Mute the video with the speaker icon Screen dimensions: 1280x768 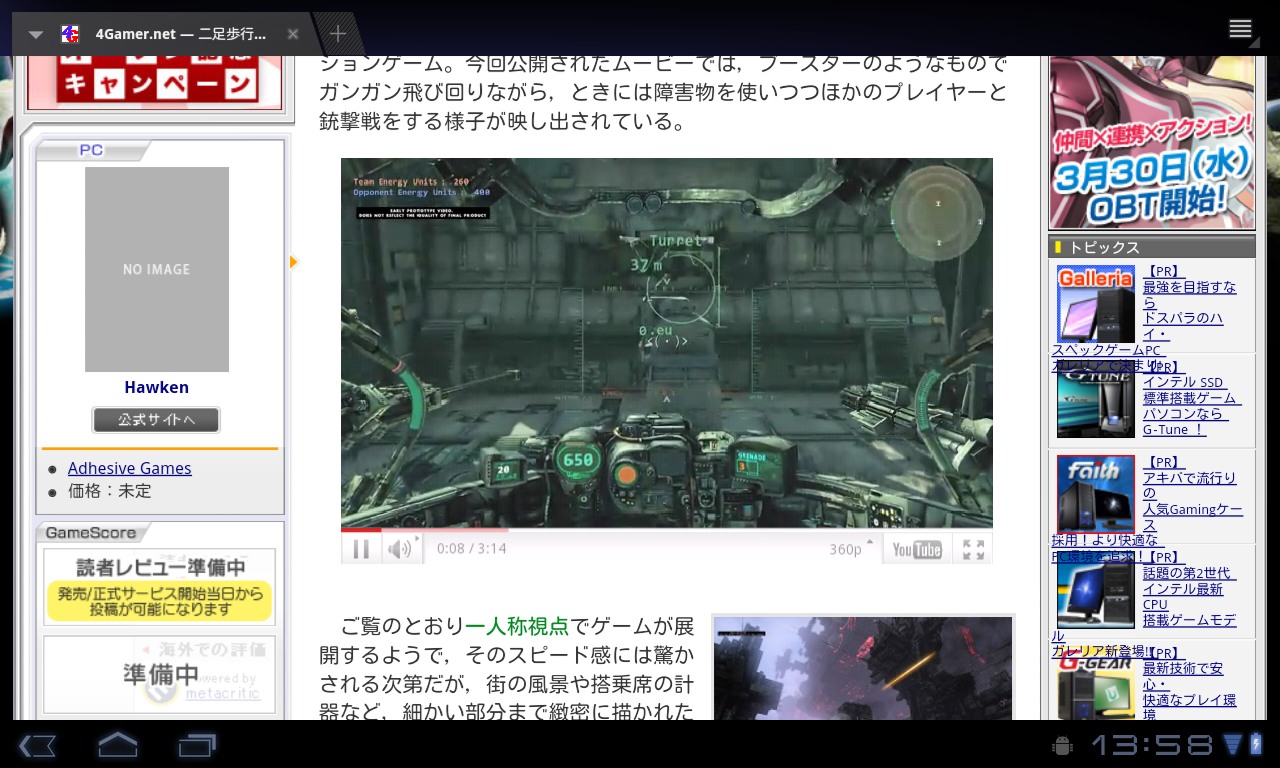tap(399, 549)
